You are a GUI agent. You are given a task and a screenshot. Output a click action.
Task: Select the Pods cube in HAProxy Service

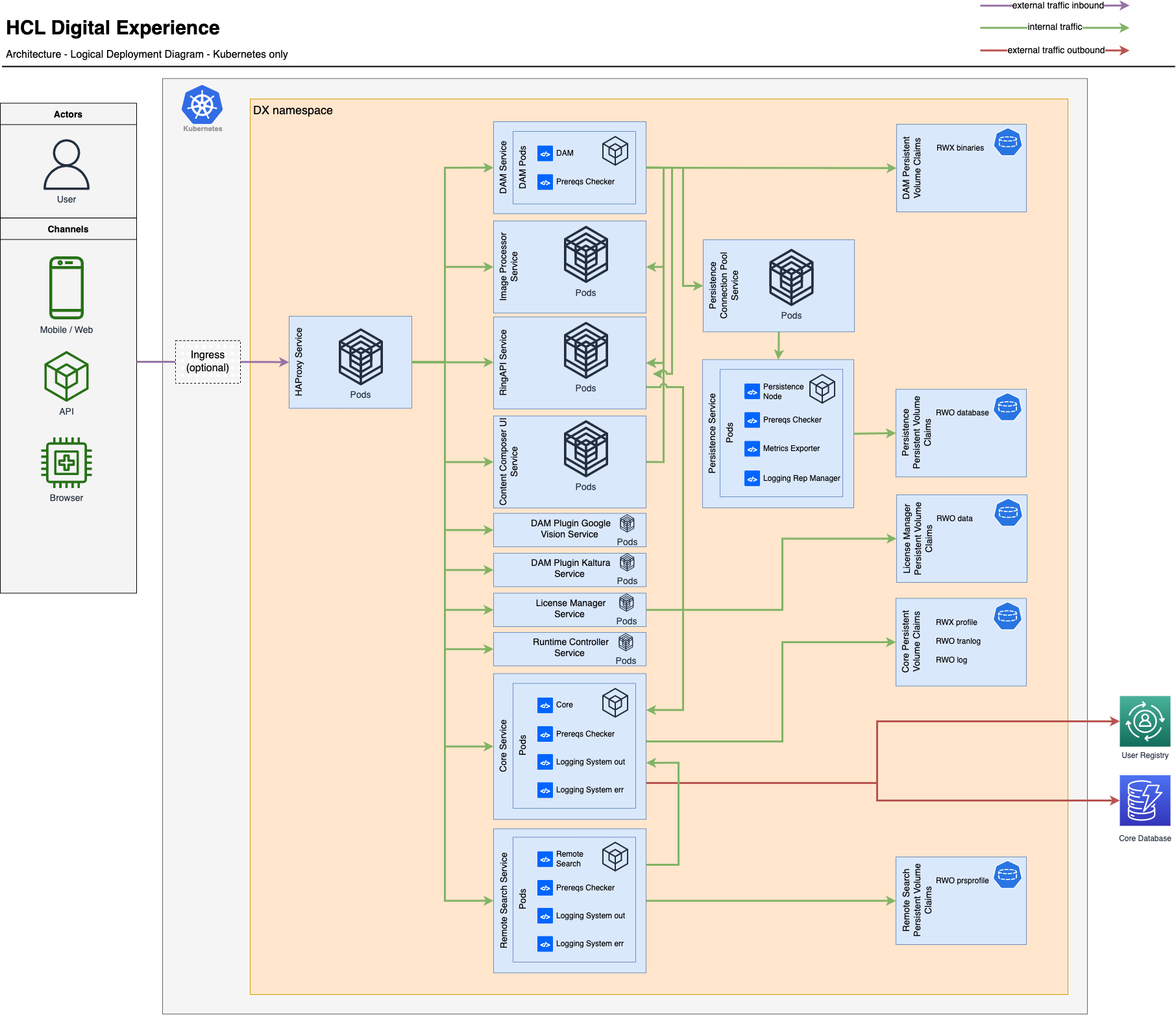(361, 358)
